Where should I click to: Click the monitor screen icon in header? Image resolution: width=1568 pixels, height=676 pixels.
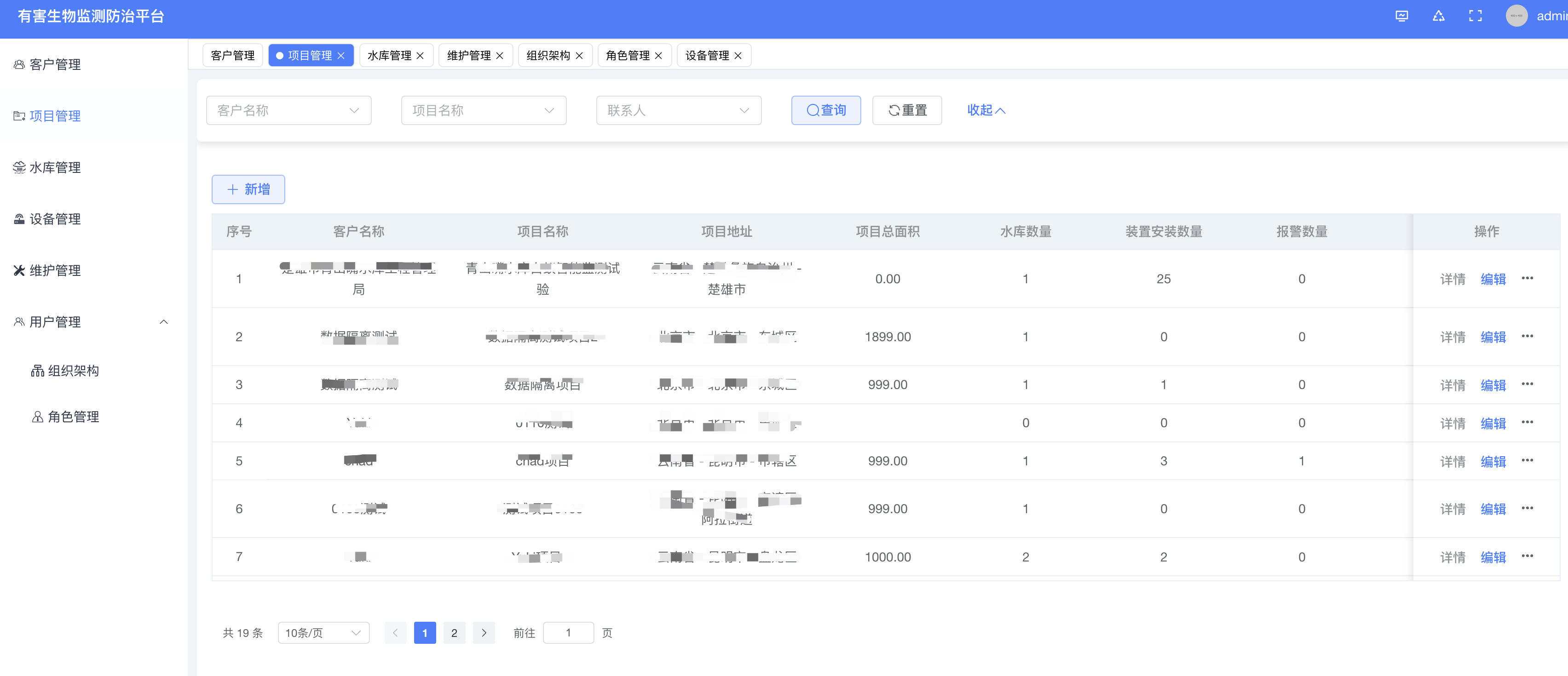click(1402, 17)
